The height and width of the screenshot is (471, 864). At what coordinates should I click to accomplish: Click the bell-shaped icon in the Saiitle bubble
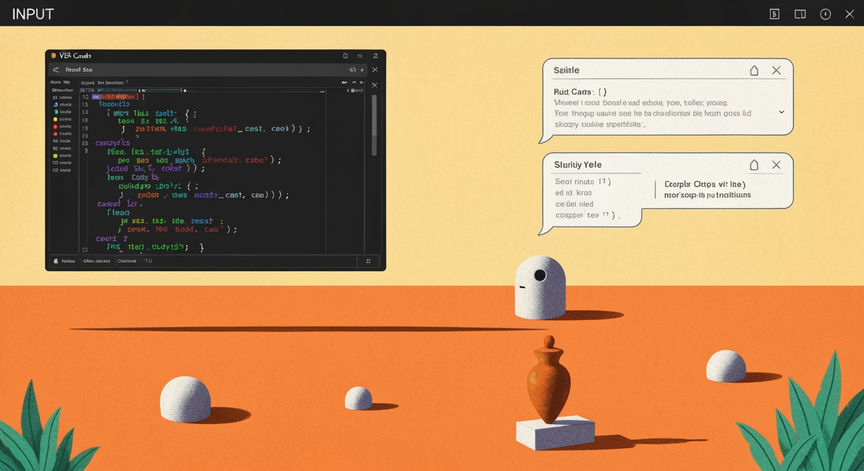(x=754, y=71)
